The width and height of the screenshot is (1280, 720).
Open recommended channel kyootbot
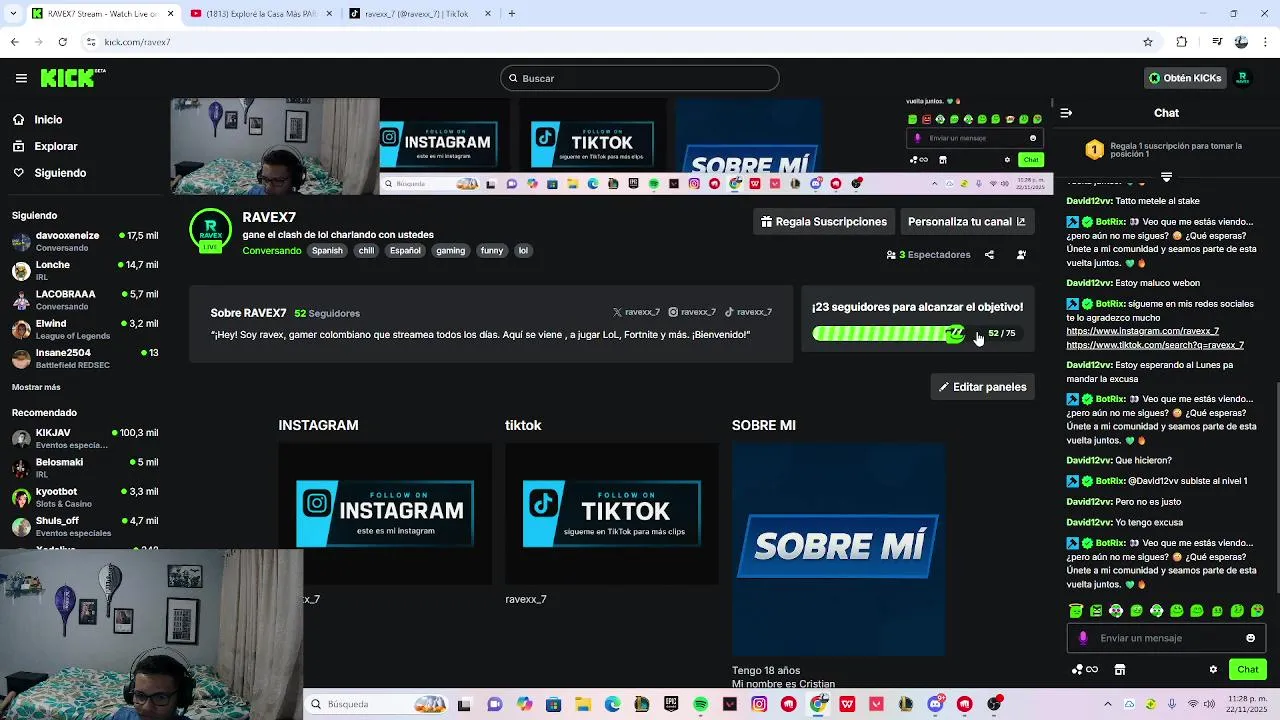click(85, 497)
